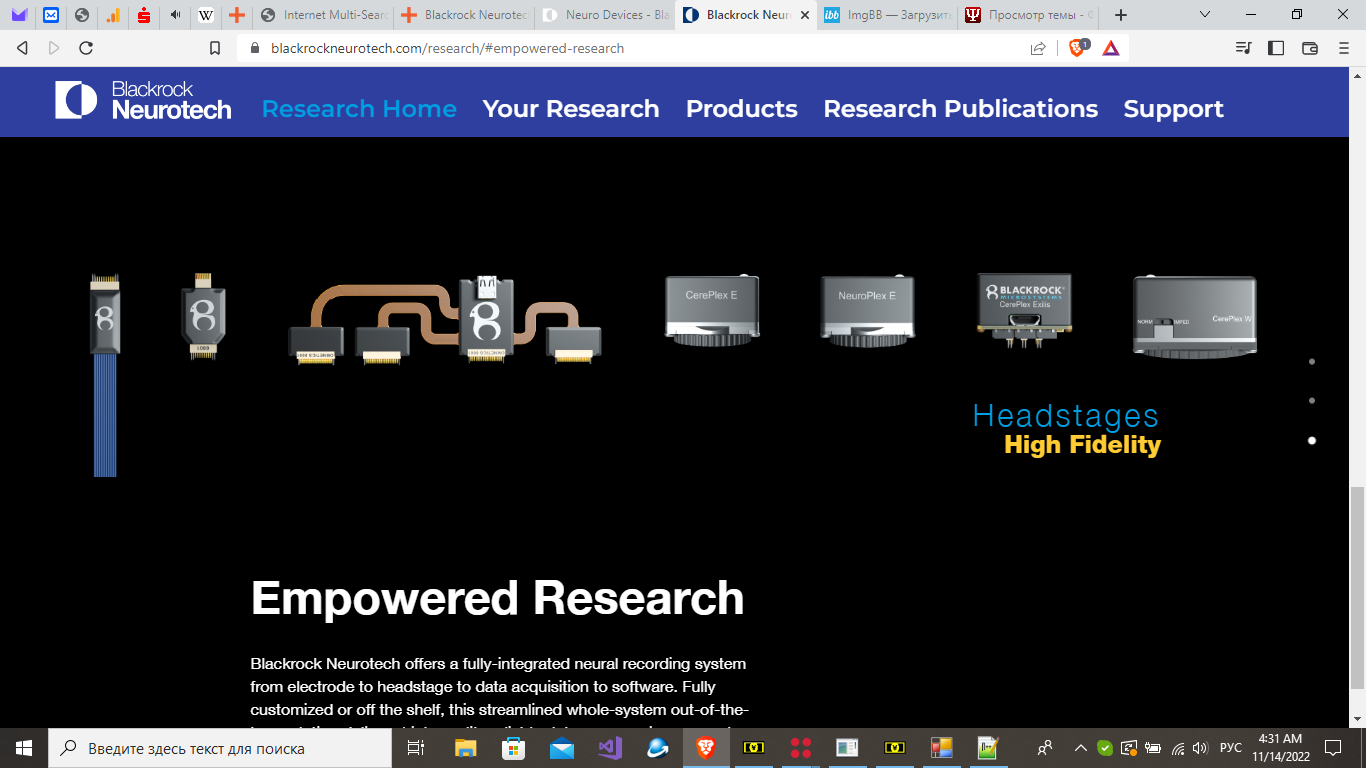The image size is (1366, 768).
Task: Open the Research Publications menu item
Action: tap(961, 109)
